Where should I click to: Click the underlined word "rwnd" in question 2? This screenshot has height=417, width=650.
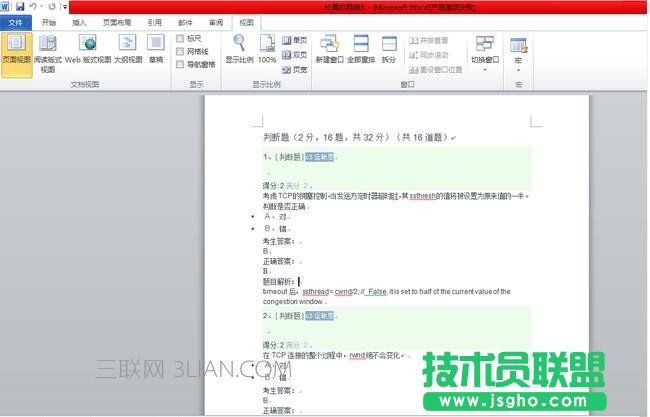click(x=357, y=355)
